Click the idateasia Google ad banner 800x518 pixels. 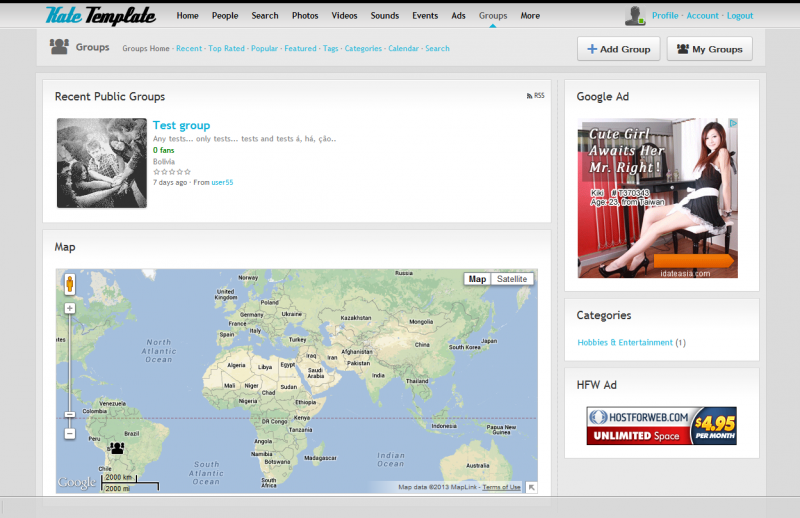click(658, 199)
